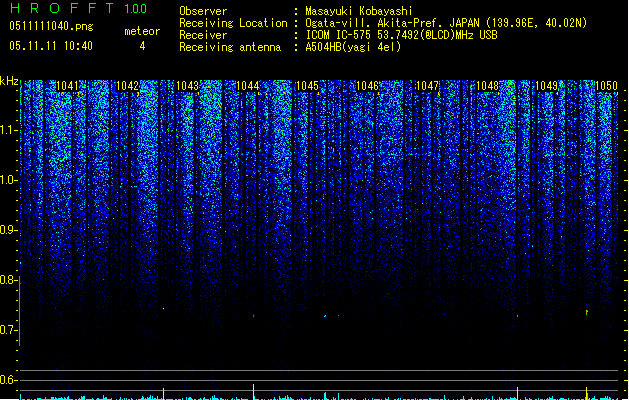Click the Receiving antenna label

[230, 47]
